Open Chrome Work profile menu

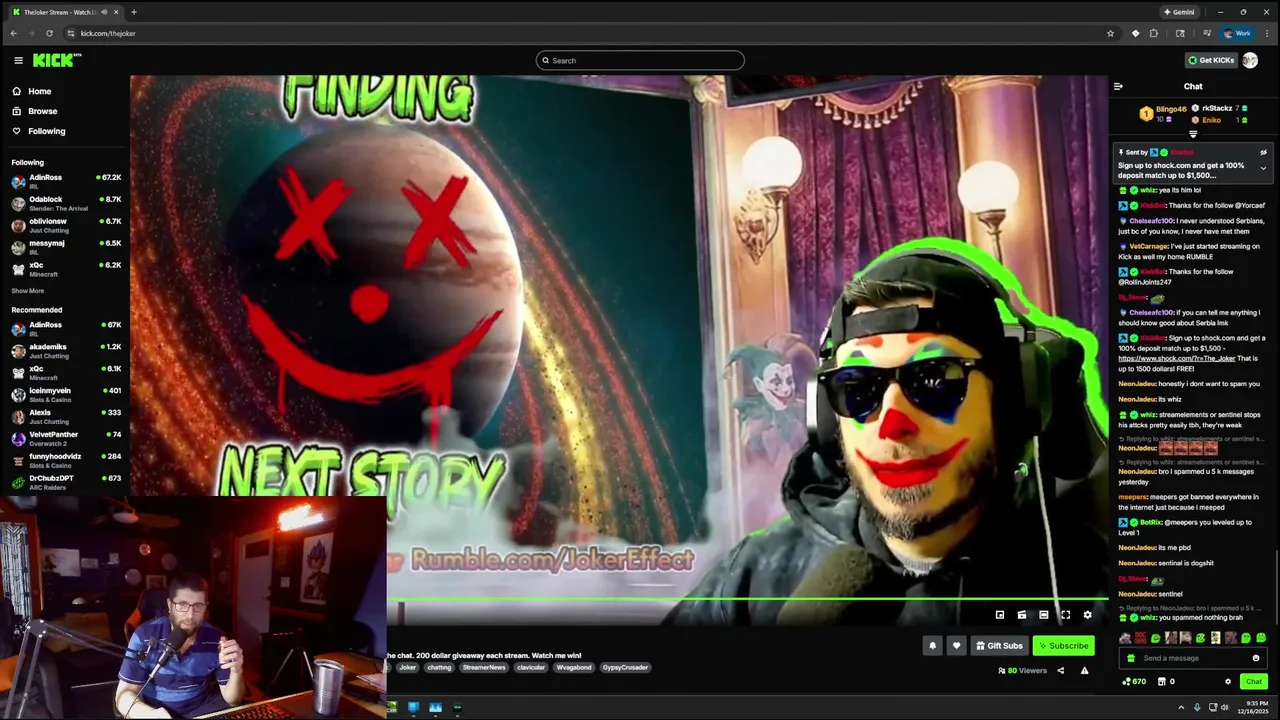pyautogui.click(x=1237, y=33)
